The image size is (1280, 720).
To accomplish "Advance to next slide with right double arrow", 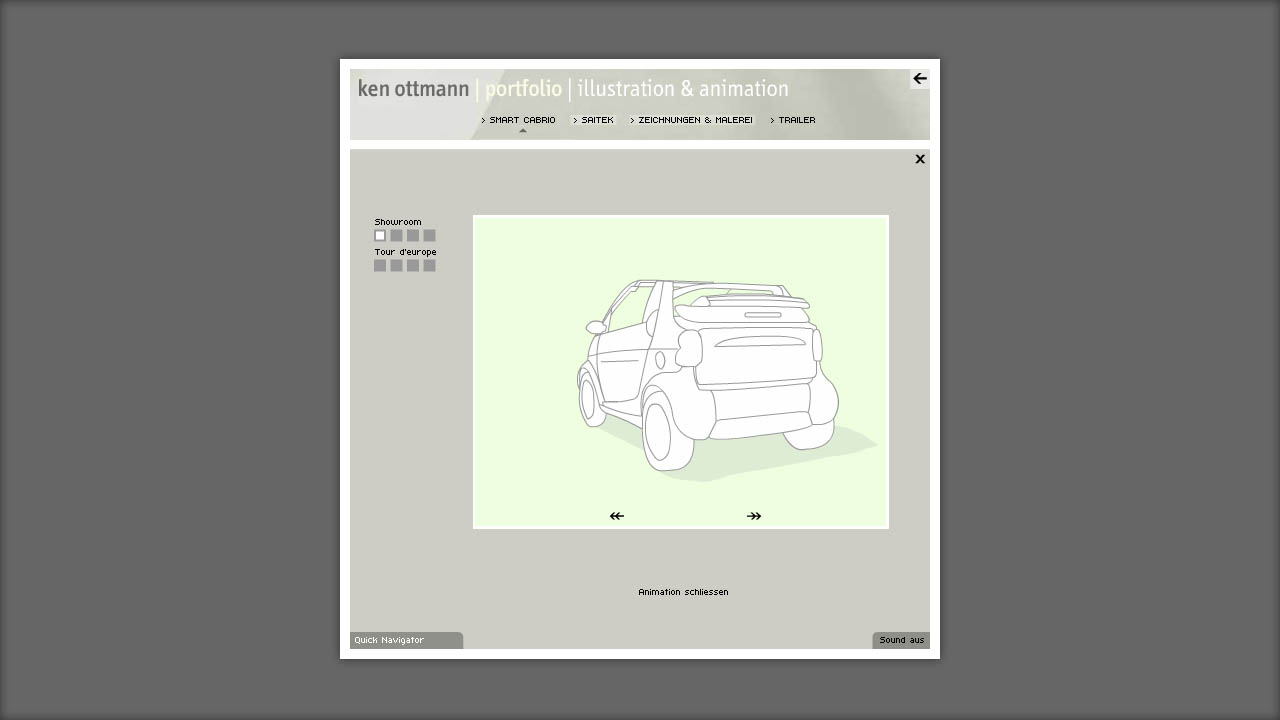I will click(754, 516).
